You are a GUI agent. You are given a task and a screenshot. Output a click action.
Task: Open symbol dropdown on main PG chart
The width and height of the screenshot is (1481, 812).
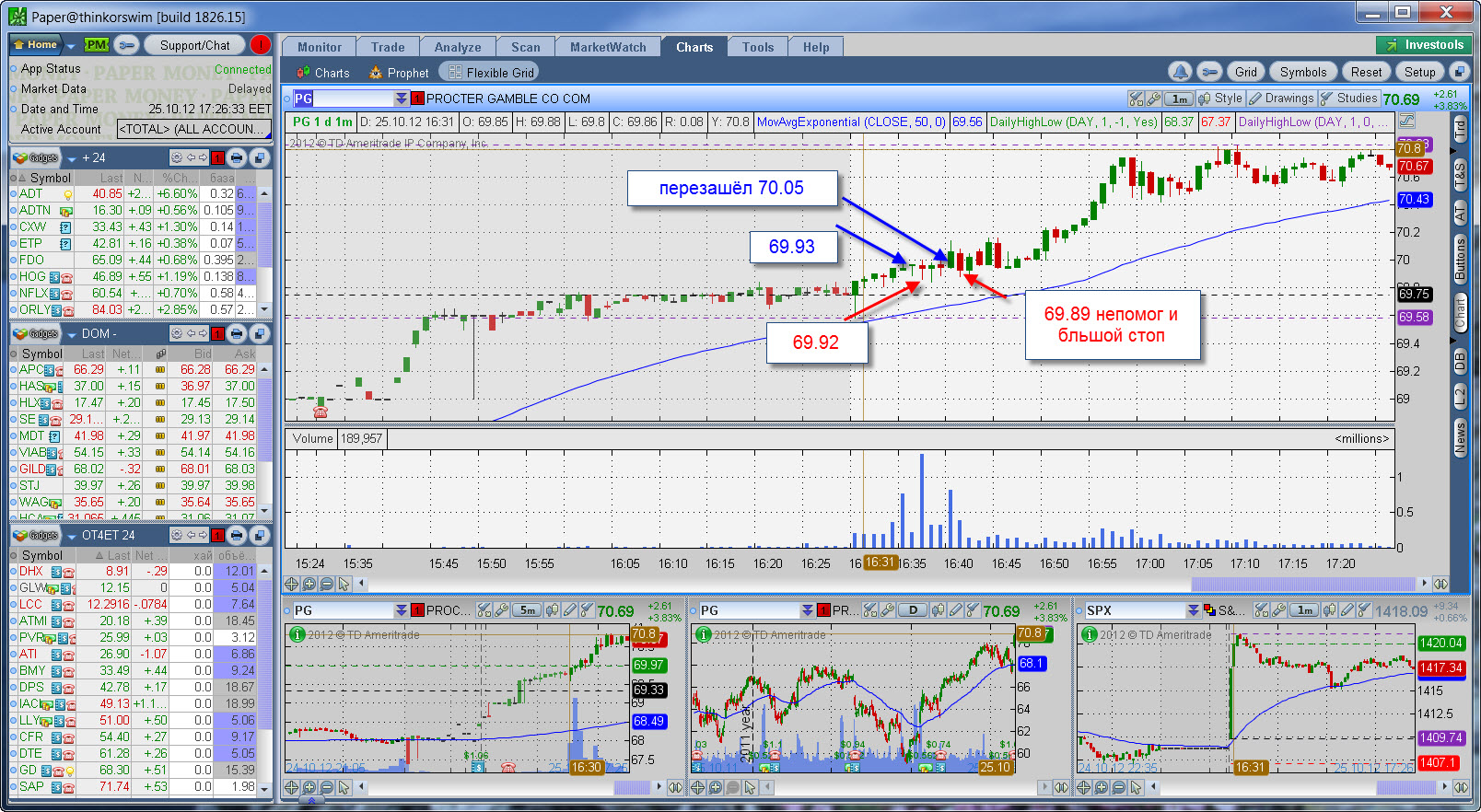pyautogui.click(x=402, y=99)
